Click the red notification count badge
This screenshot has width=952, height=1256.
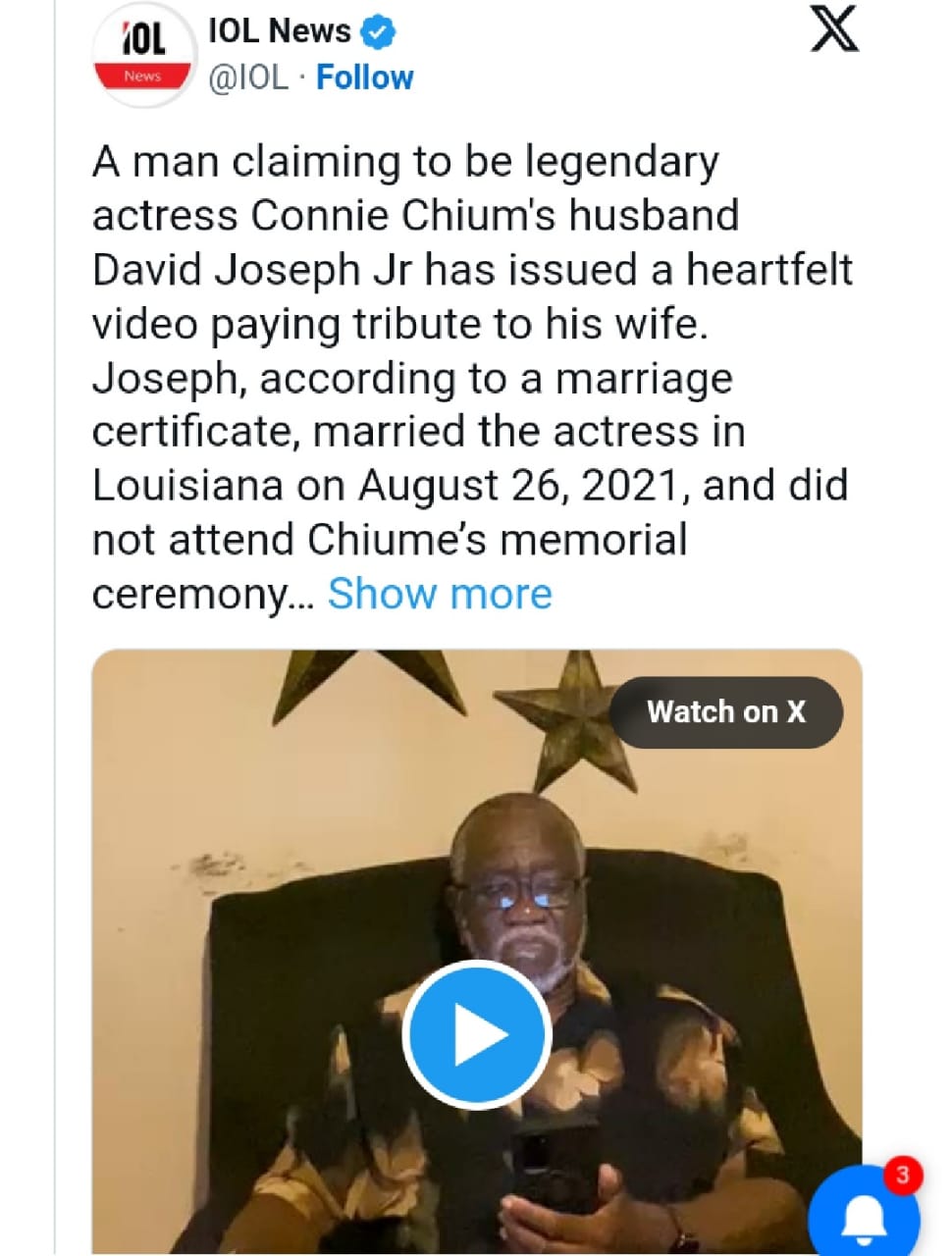902,1175
